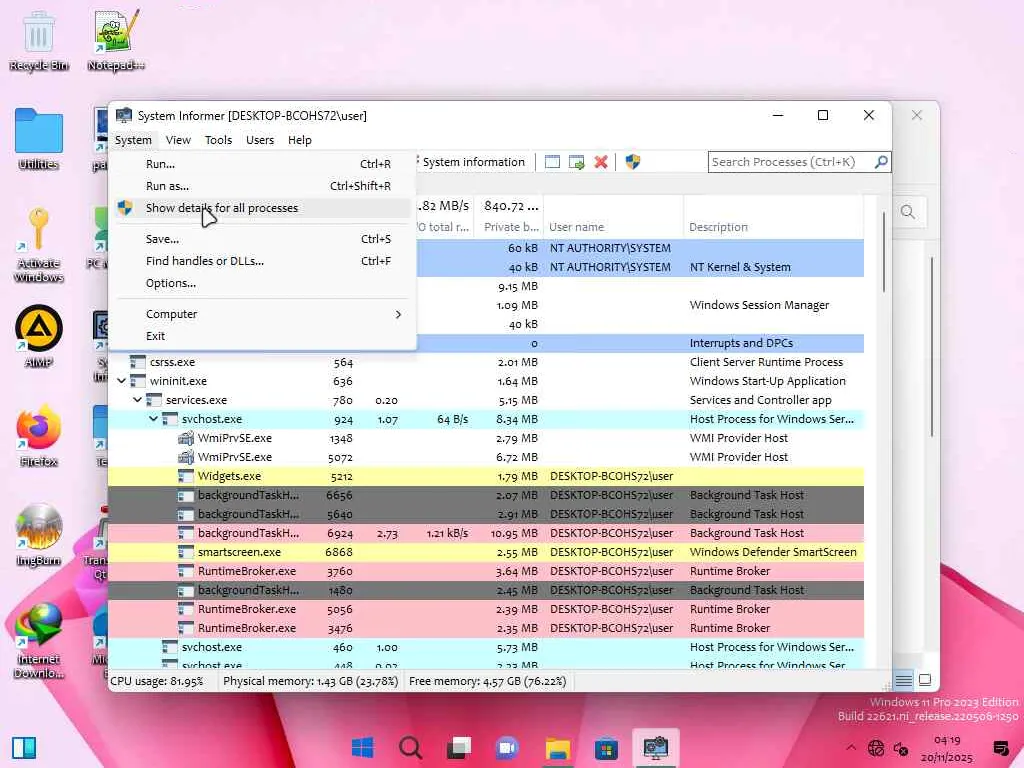Click the Free memory status entry
This screenshot has width=1024, height=768.
click(x=487, y=681)
